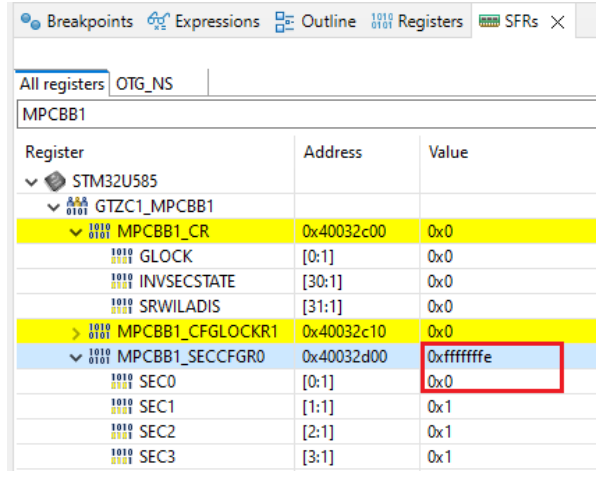Click the MPCBB1_CFGLOCKR1 register icon
The height and width of the screenshot is (480, 612).
[100, 331]
